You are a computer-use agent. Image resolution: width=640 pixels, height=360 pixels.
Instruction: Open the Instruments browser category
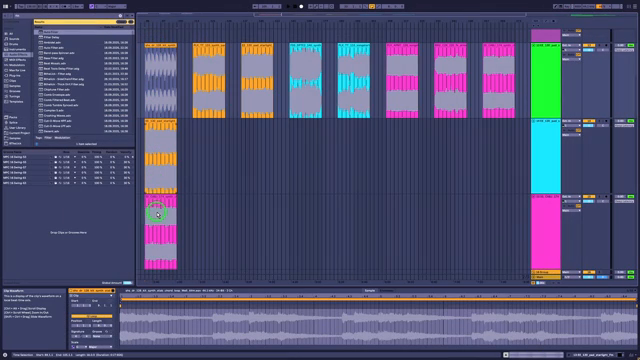17,49
